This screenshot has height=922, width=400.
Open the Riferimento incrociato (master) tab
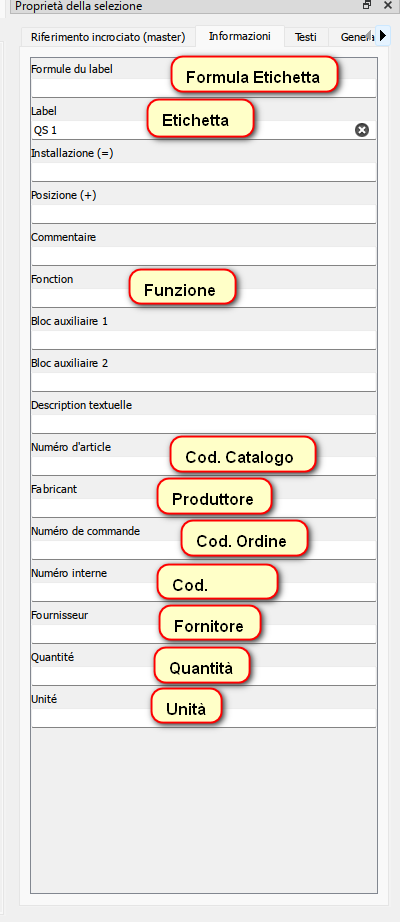pos(108,37)
